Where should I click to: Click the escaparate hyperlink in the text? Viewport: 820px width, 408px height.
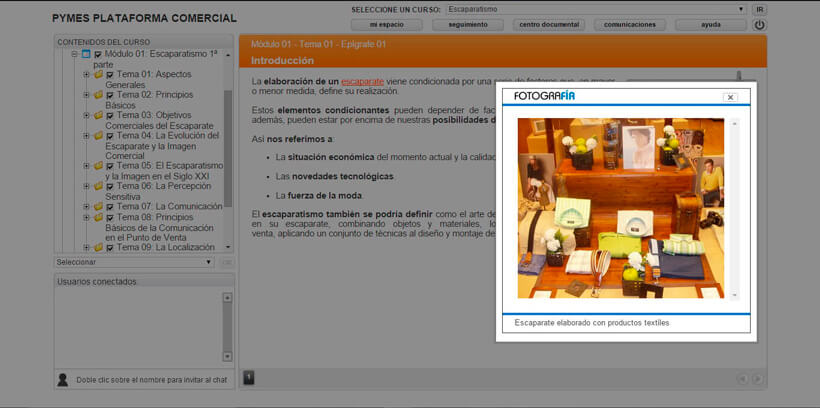click(x=362, y=82)
